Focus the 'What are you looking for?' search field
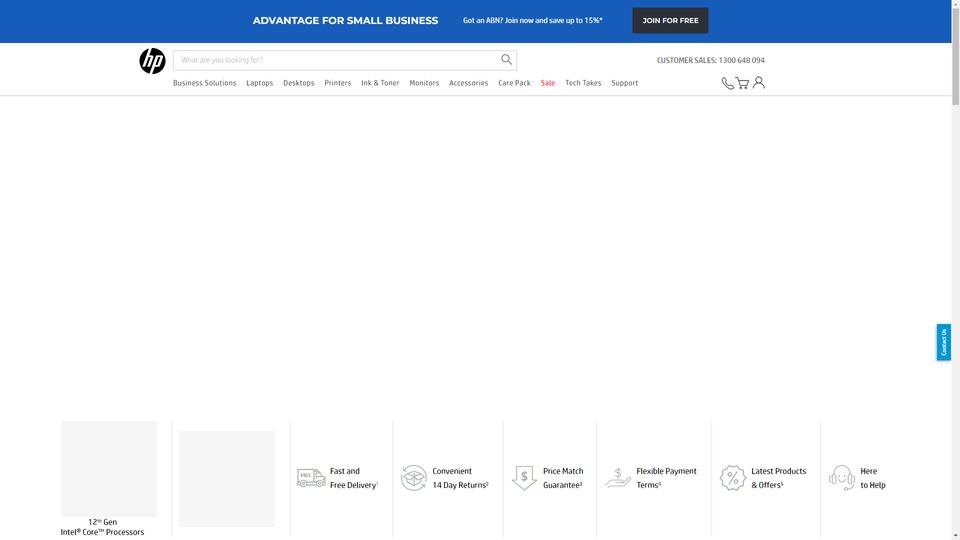Screen dimensions: 960x540 pyautogui.click(x=345, y=60)
